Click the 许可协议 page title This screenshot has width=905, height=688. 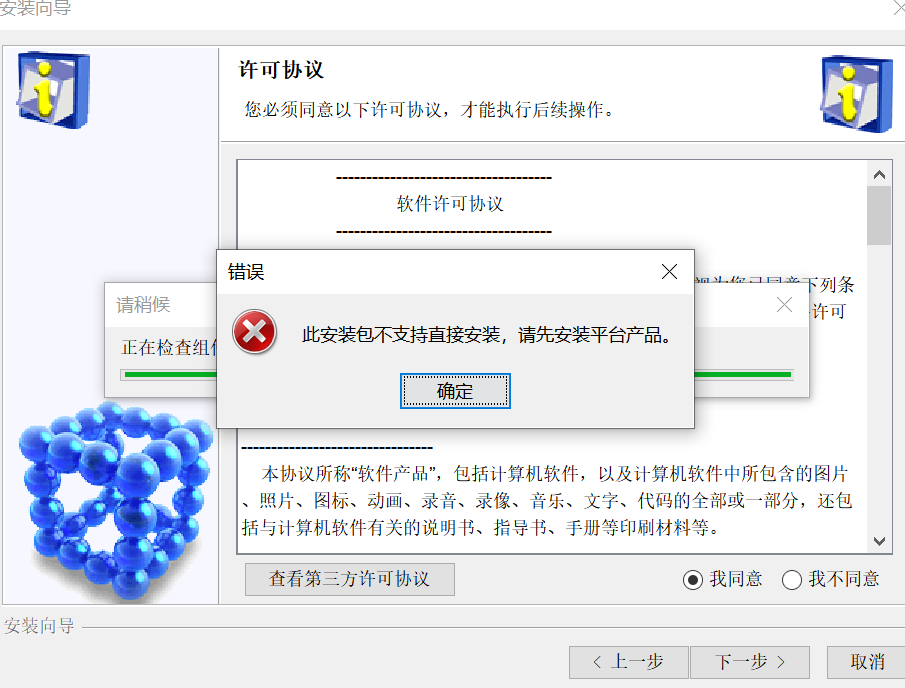pos(281,70)
